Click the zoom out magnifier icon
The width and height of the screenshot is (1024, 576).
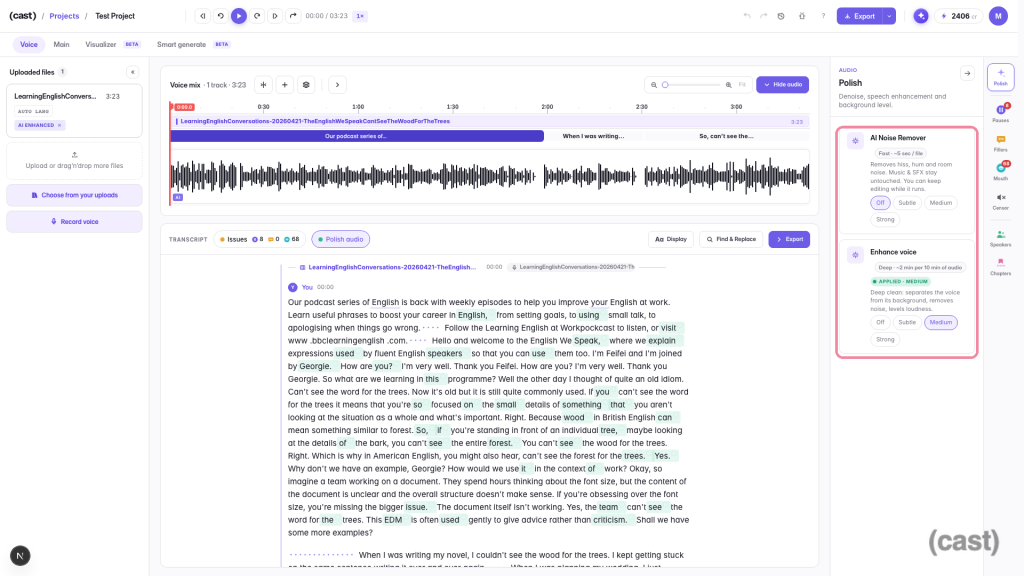pos(654,85)
